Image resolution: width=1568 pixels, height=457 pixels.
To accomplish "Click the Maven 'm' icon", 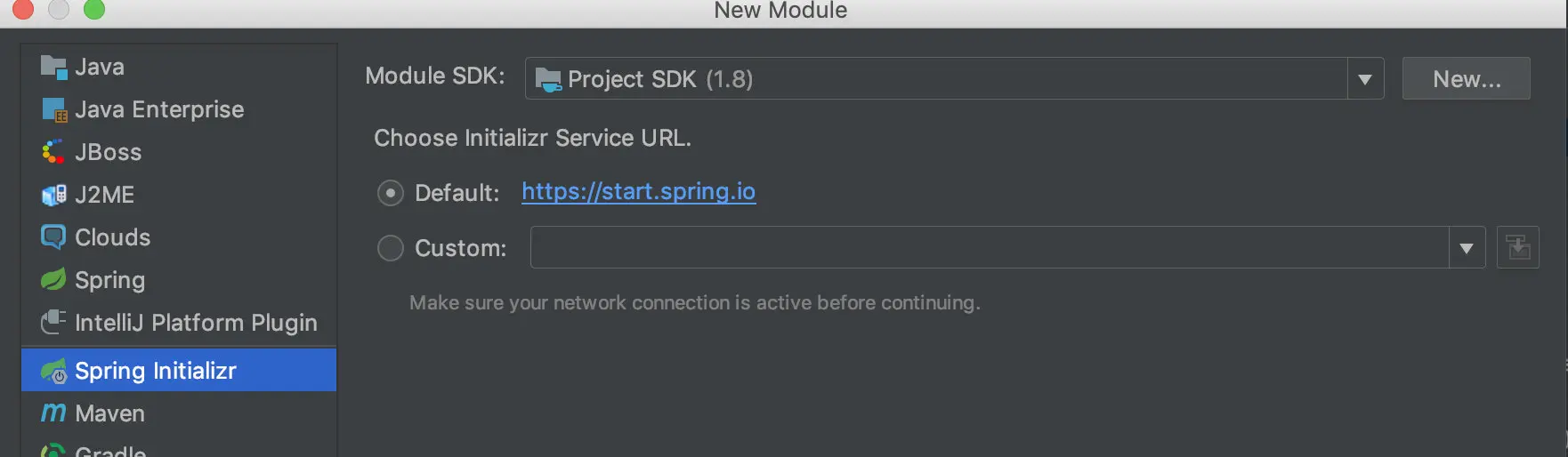I will [53, 413].
